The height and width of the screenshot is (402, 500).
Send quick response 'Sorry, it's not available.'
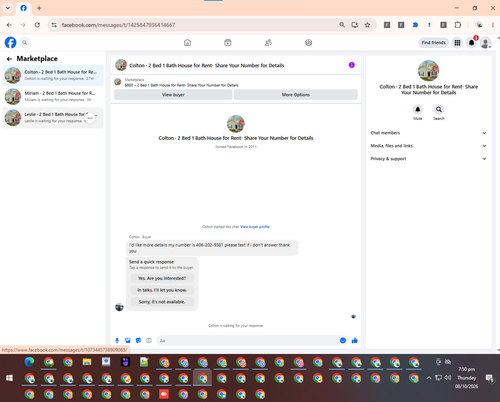(x=162, y=302)
